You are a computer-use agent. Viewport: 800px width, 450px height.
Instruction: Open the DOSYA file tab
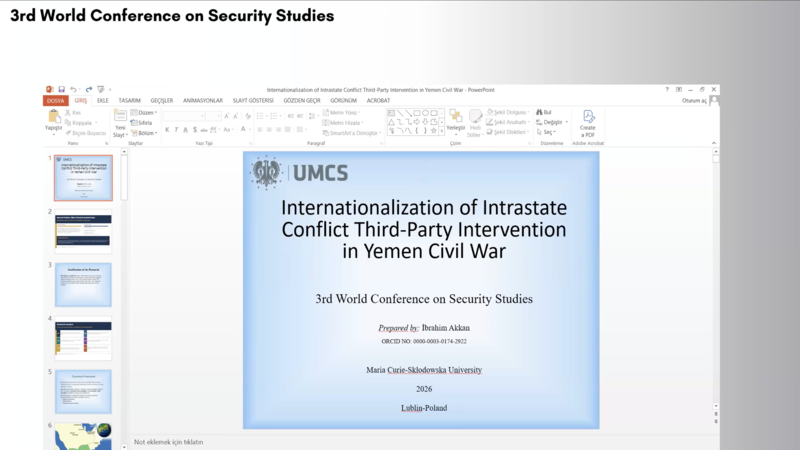click(56, 101)
